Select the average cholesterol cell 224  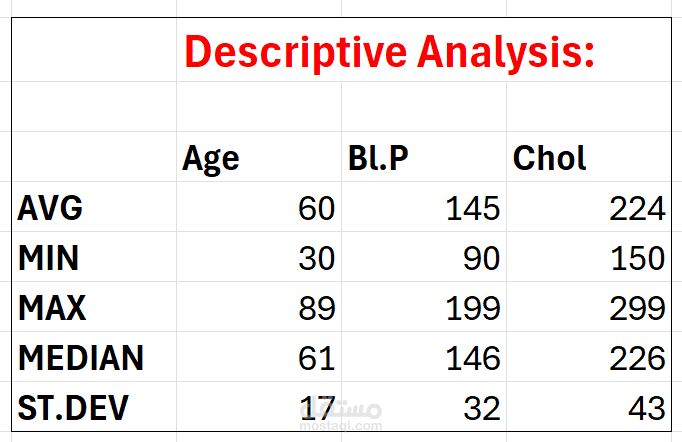pyautogui.click(x=637, y=209)
